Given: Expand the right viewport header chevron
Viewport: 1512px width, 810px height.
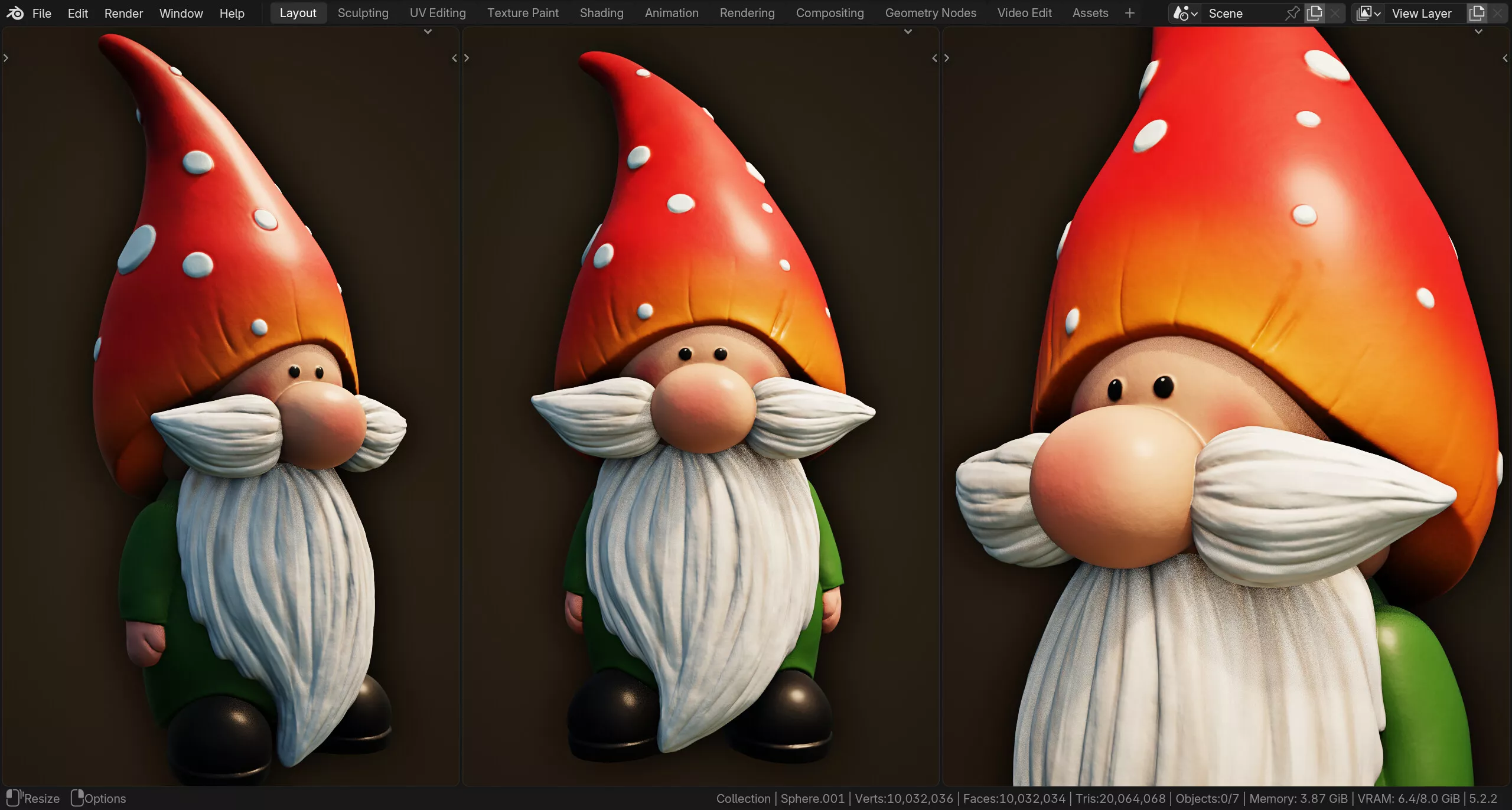Looking at the screenshot, I should pyautogui.click(x=1478, y=32).
